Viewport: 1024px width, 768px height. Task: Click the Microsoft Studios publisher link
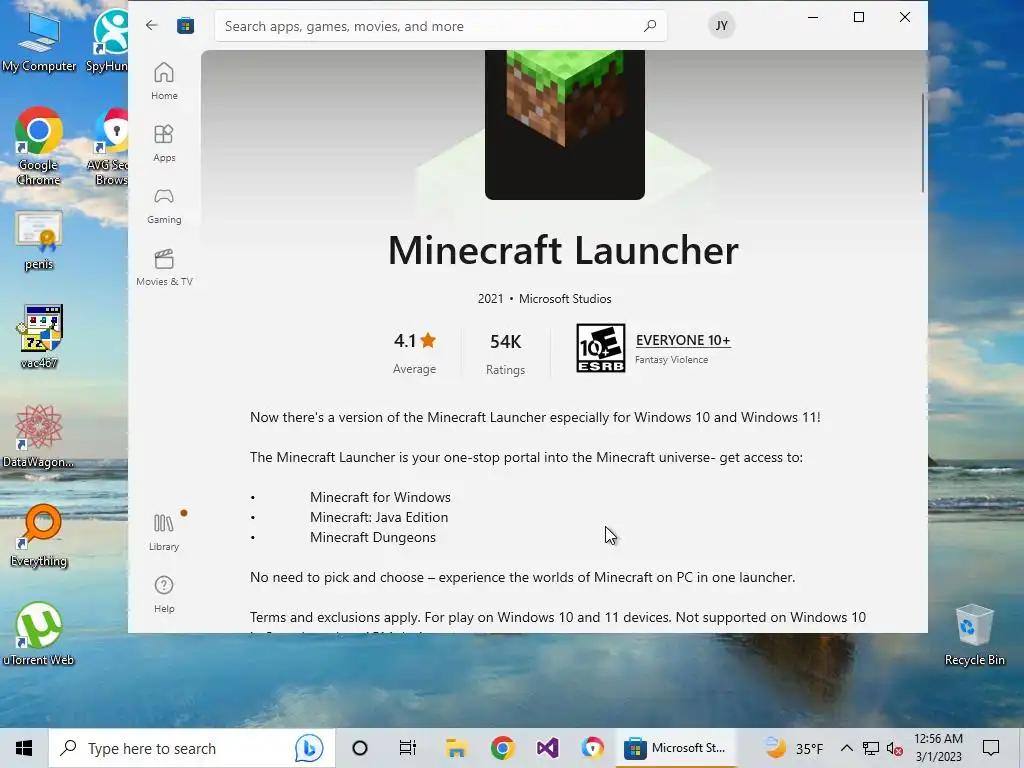point(565,298)
